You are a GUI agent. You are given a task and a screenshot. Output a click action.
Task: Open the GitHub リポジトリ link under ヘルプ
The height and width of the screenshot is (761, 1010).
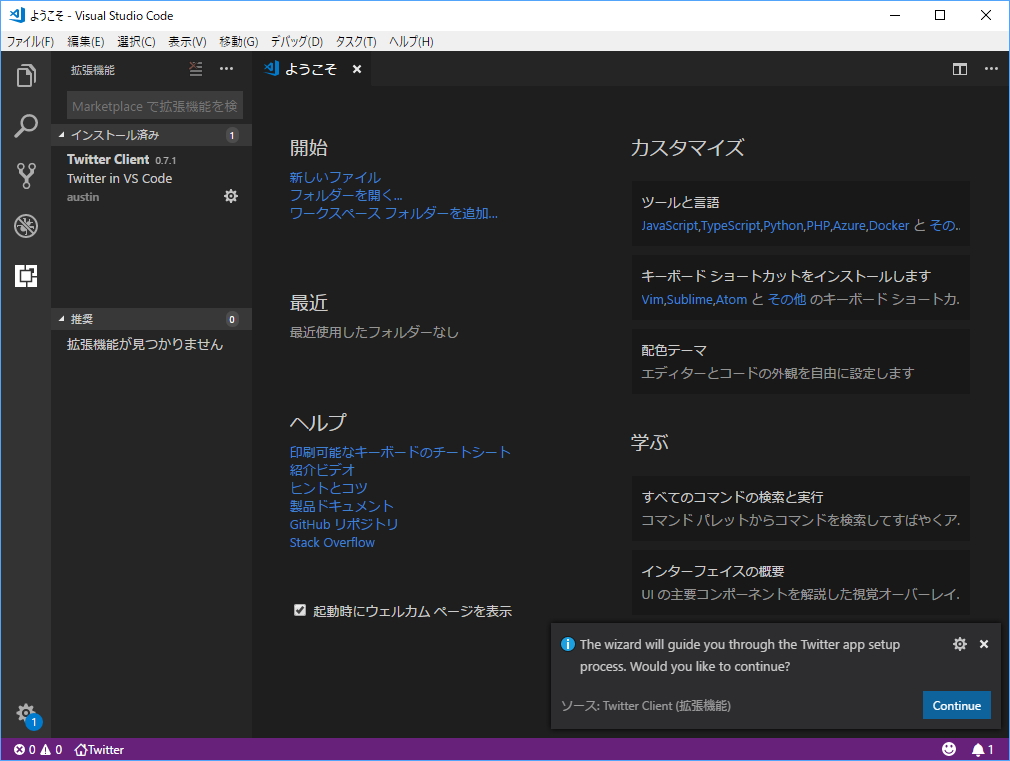pyautogui.click(x=344, y=523)
